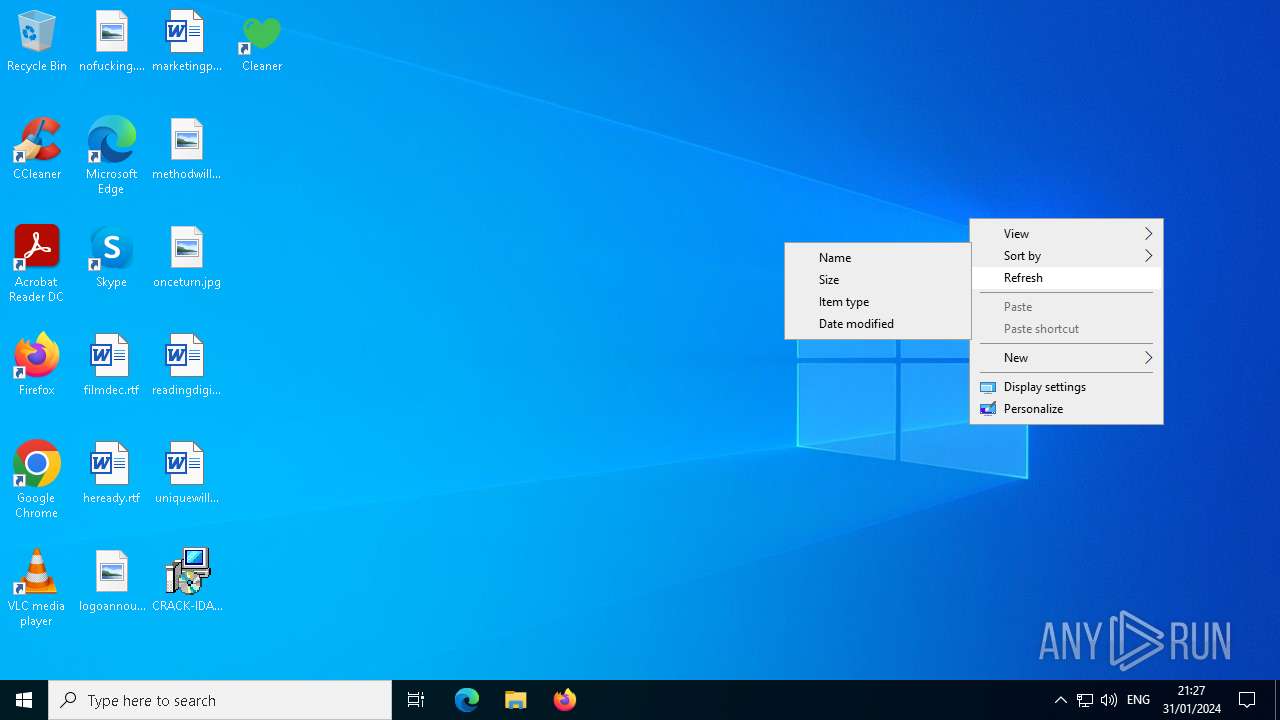Select the marketingp Word document icon
The image size is (1280, 720).
tap(187, 42)
